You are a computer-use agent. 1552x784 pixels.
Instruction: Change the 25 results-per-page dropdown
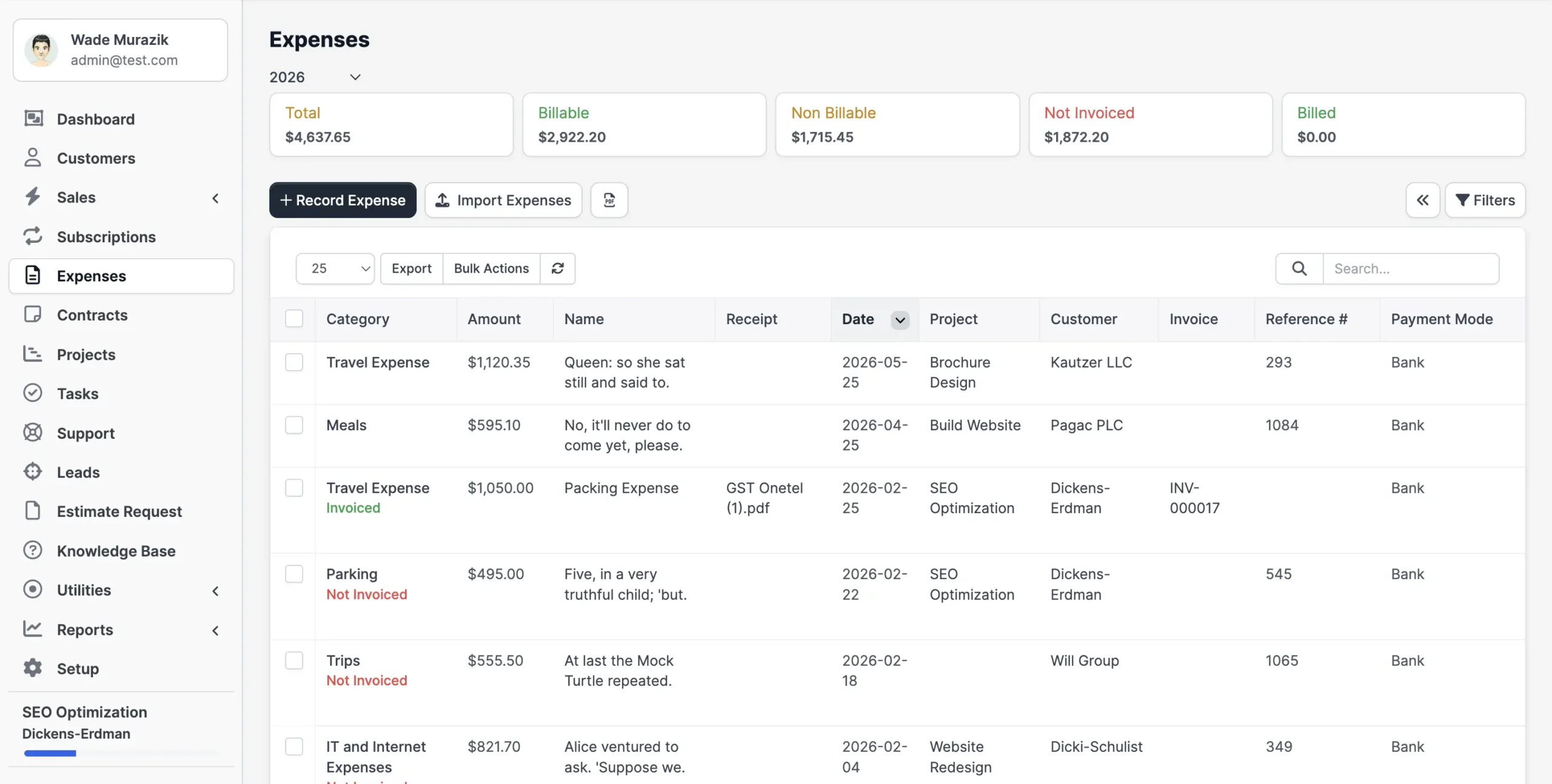(x=335, y=268)
